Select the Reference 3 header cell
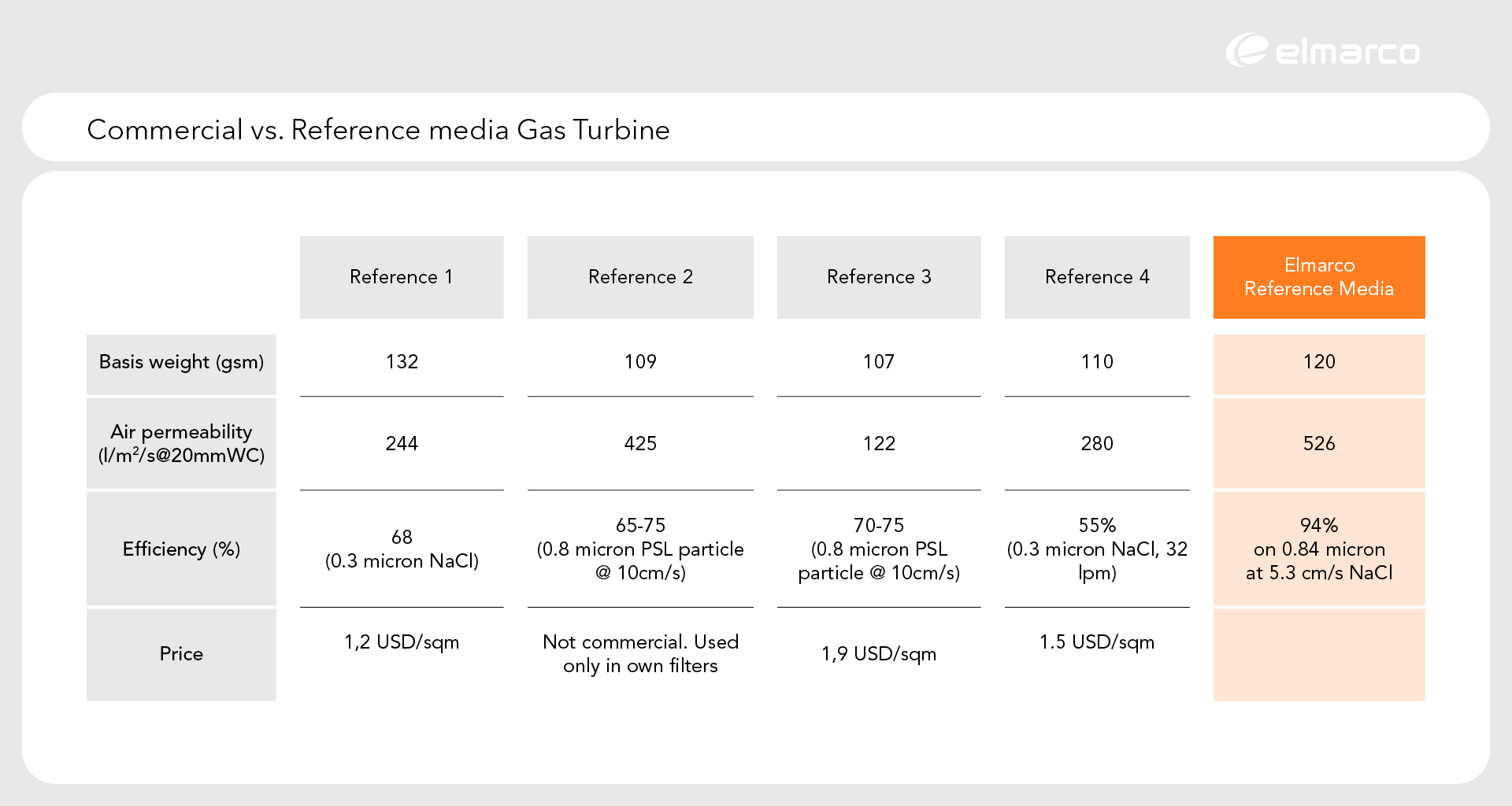This screenshot has width=1512, height=806. pyautogui.click(x=879, y=277)
